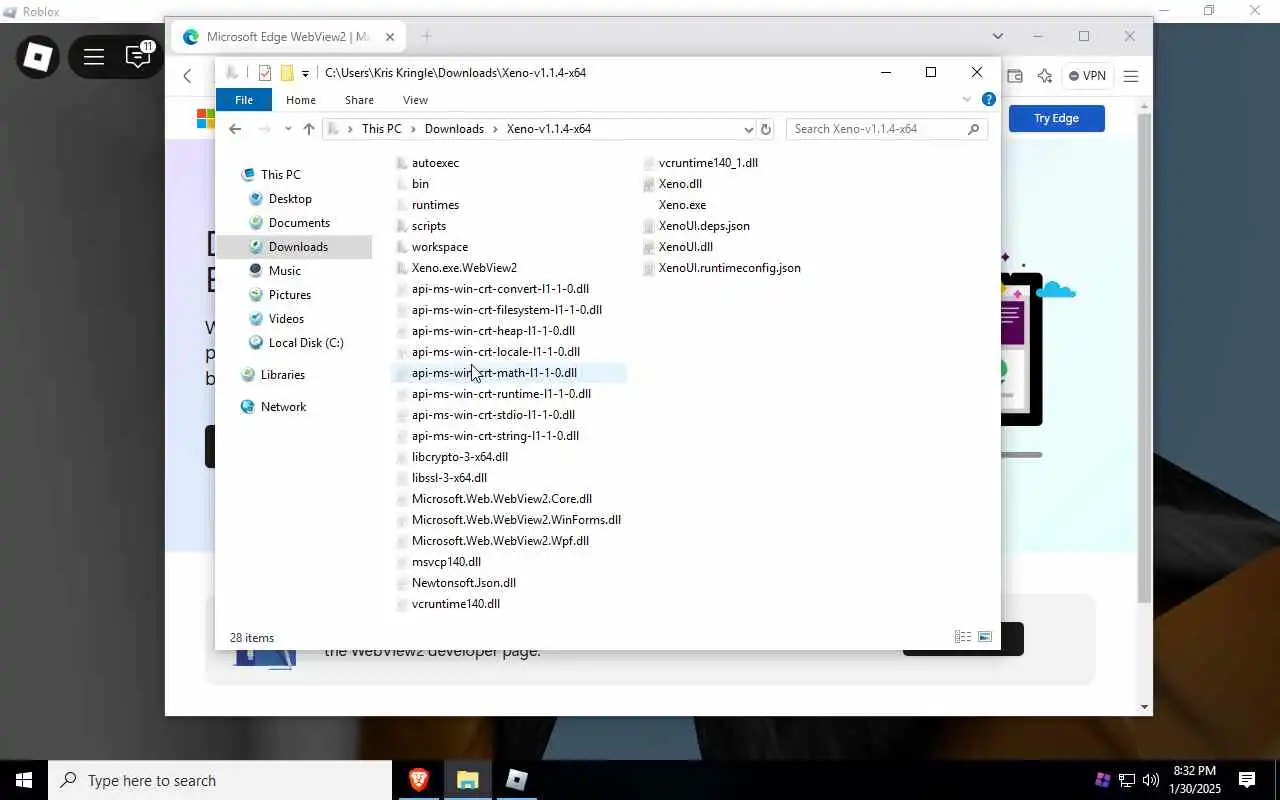Go back in Edge window

pos(187,76)
